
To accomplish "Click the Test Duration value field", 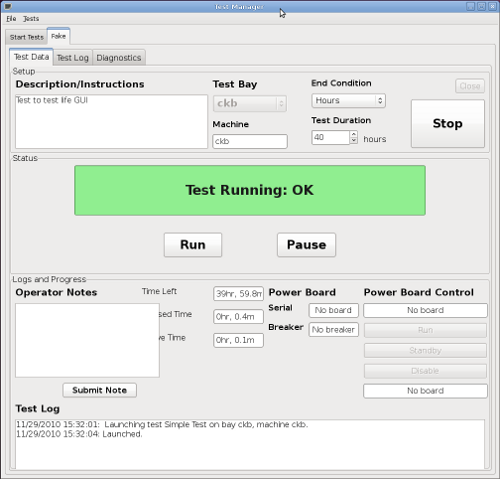I will tap(331, 137).
